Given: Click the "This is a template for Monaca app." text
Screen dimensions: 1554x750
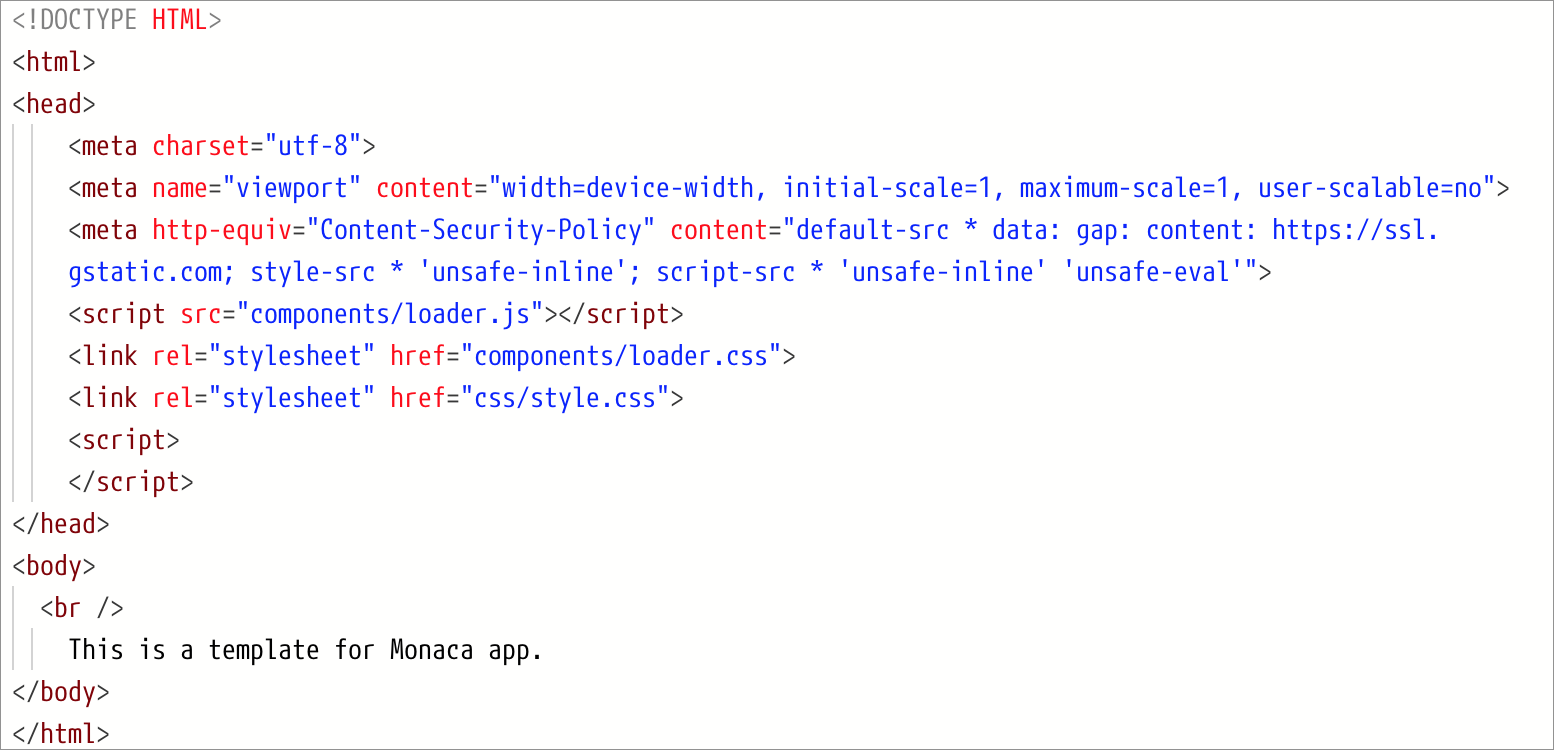Looking at the screenshot, I should coord(305,650).
